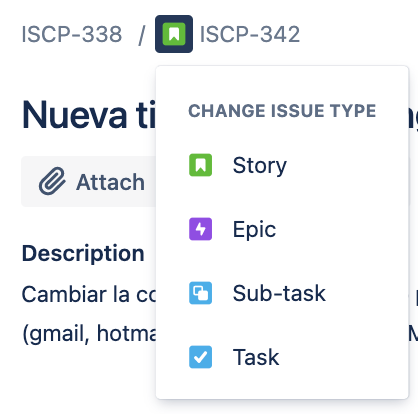The image size is (418, 414).
Task: Open issue ISCP-342 breadcrumb link
Action: point(250,34)
